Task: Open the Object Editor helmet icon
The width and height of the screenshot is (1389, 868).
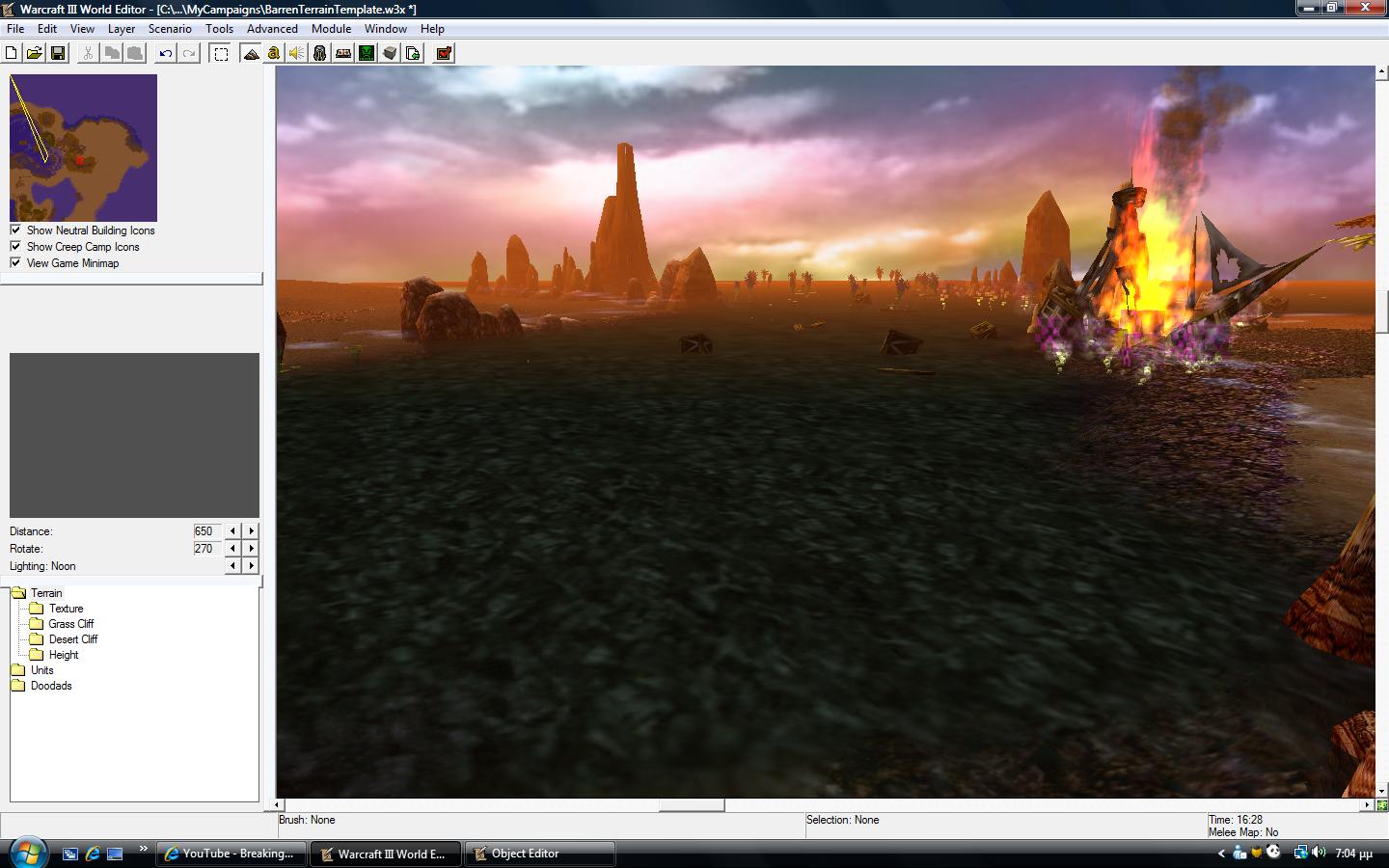Action: pyautogui.click(x=320, y=53)
